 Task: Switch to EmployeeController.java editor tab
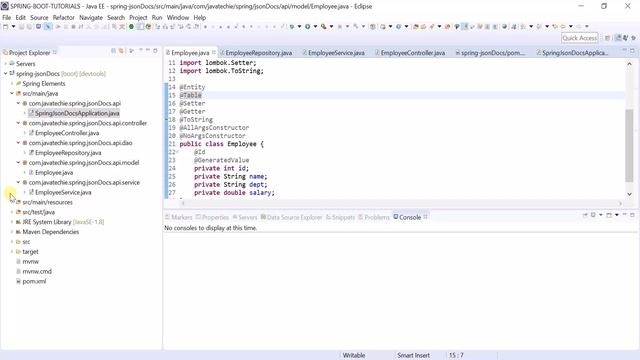coord(413,53)
